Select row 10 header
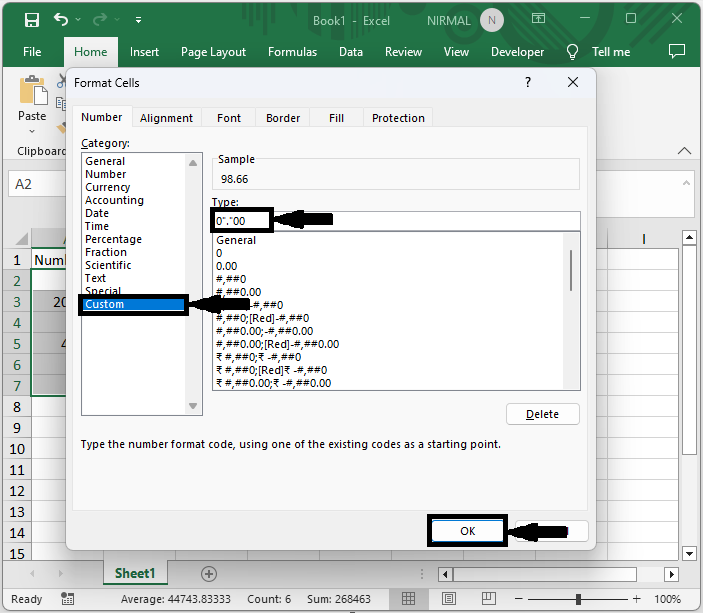This screenshot has height=613, width=703. 17,449
